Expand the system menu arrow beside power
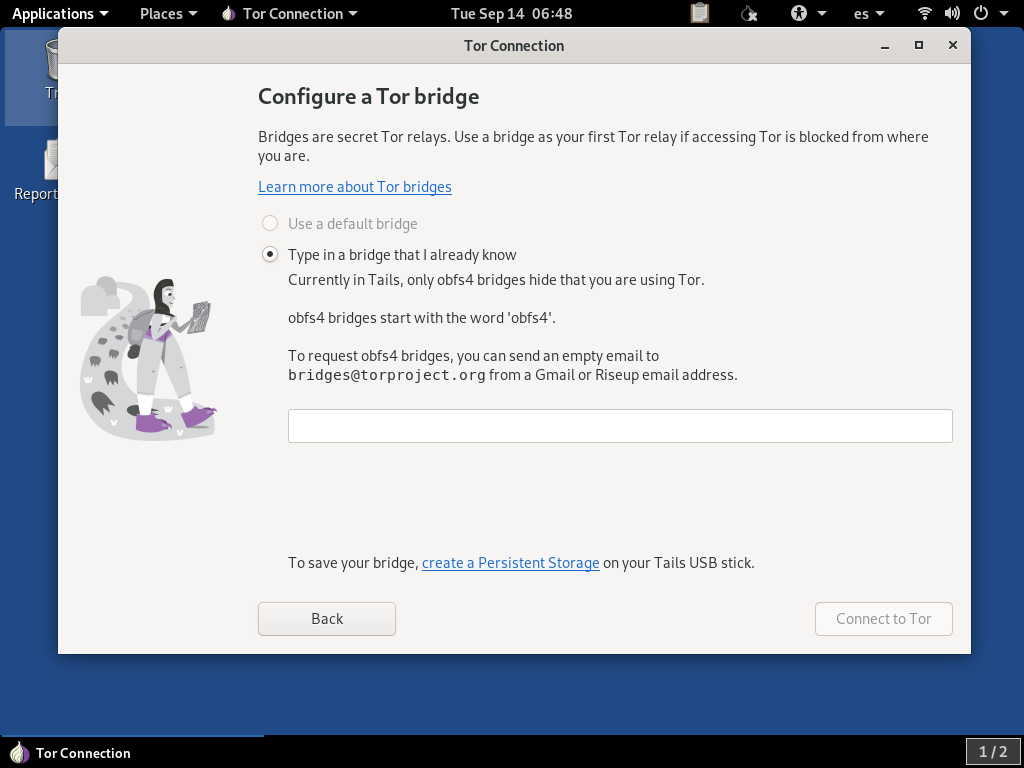 [1004, 14]
